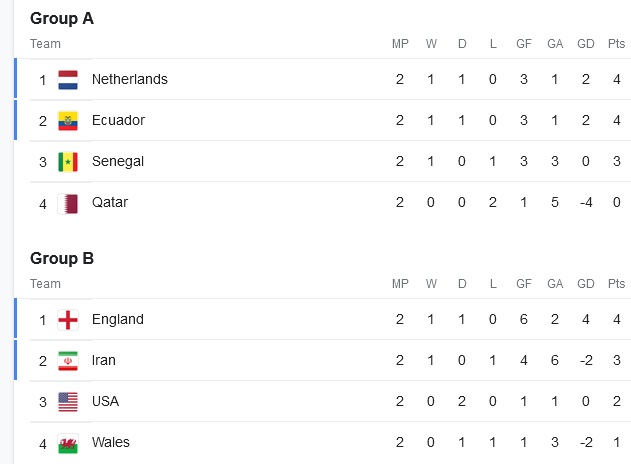Click the Group A heading

62,18
